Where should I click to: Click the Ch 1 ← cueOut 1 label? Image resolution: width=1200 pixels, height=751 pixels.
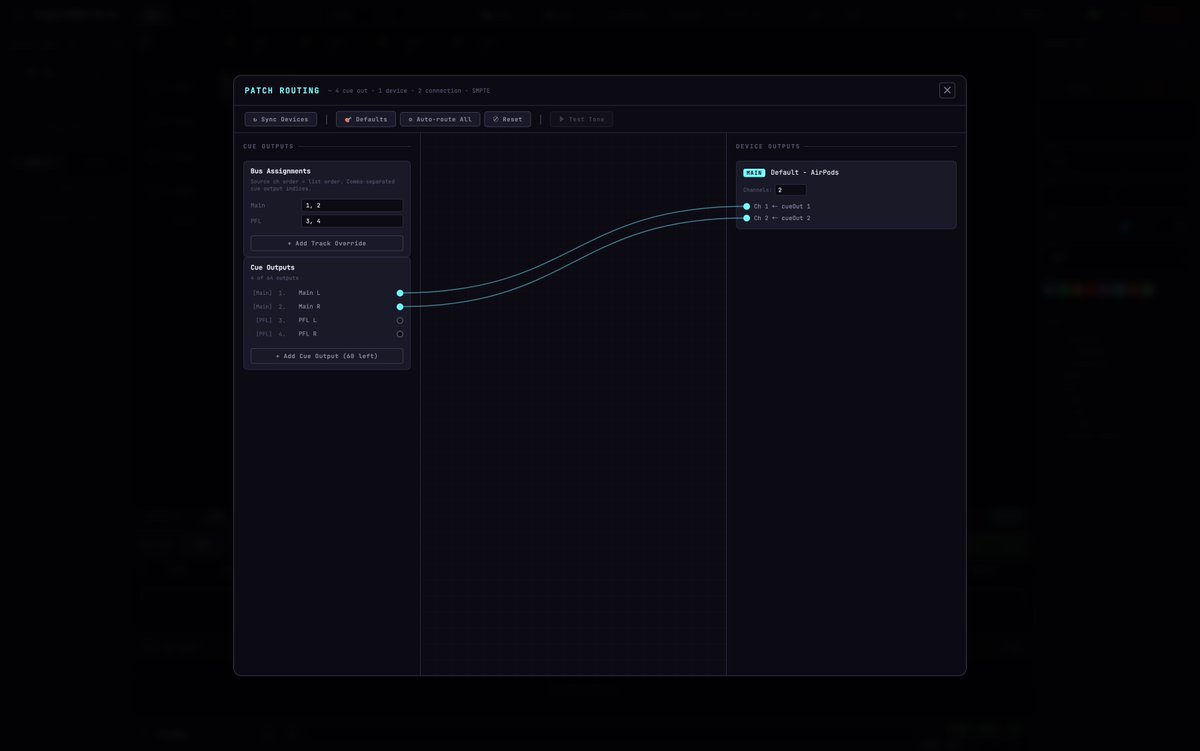[x=782, y=206]
